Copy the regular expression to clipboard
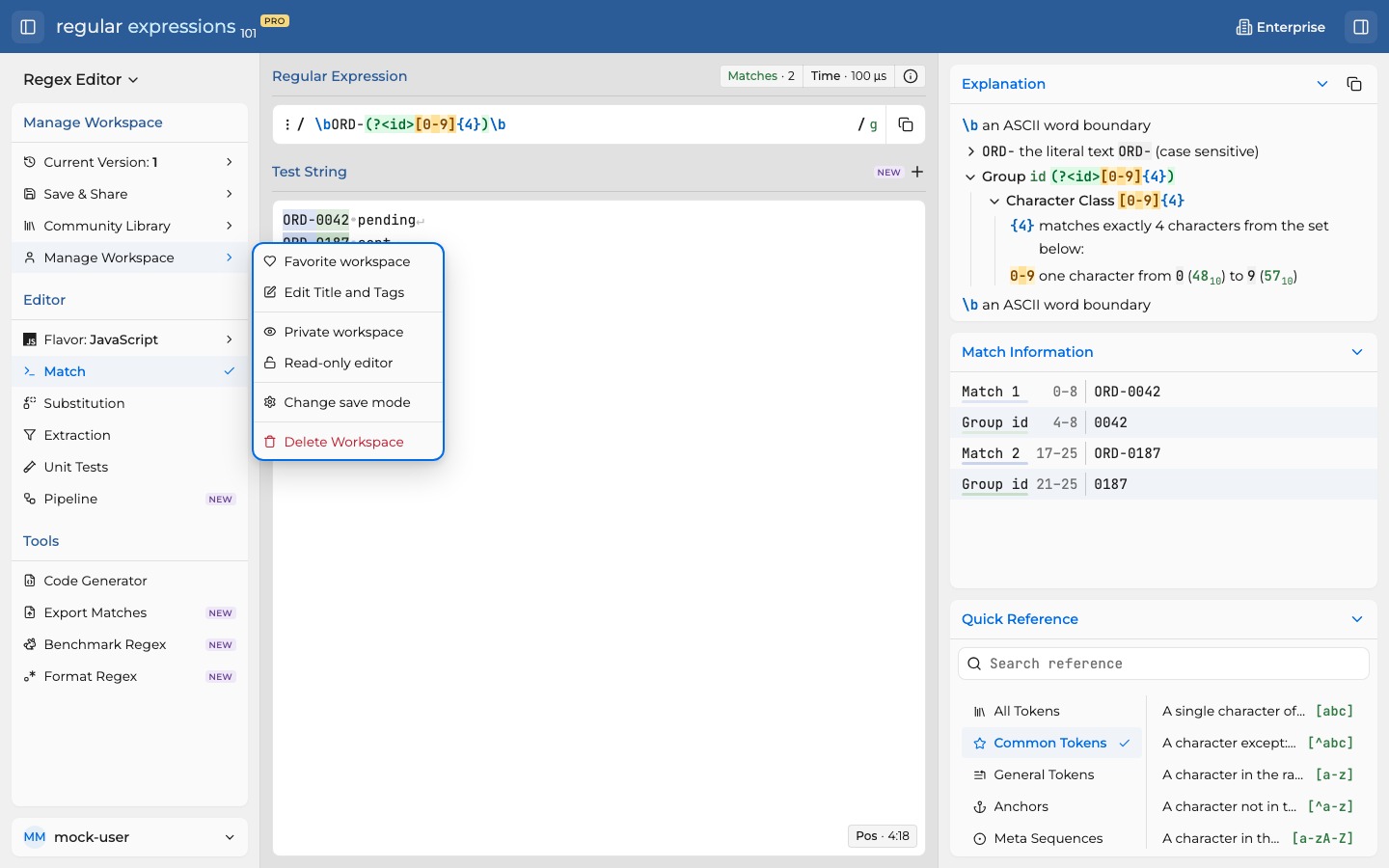This screenshot has width=1389, height=868. (x=906, y=124)
